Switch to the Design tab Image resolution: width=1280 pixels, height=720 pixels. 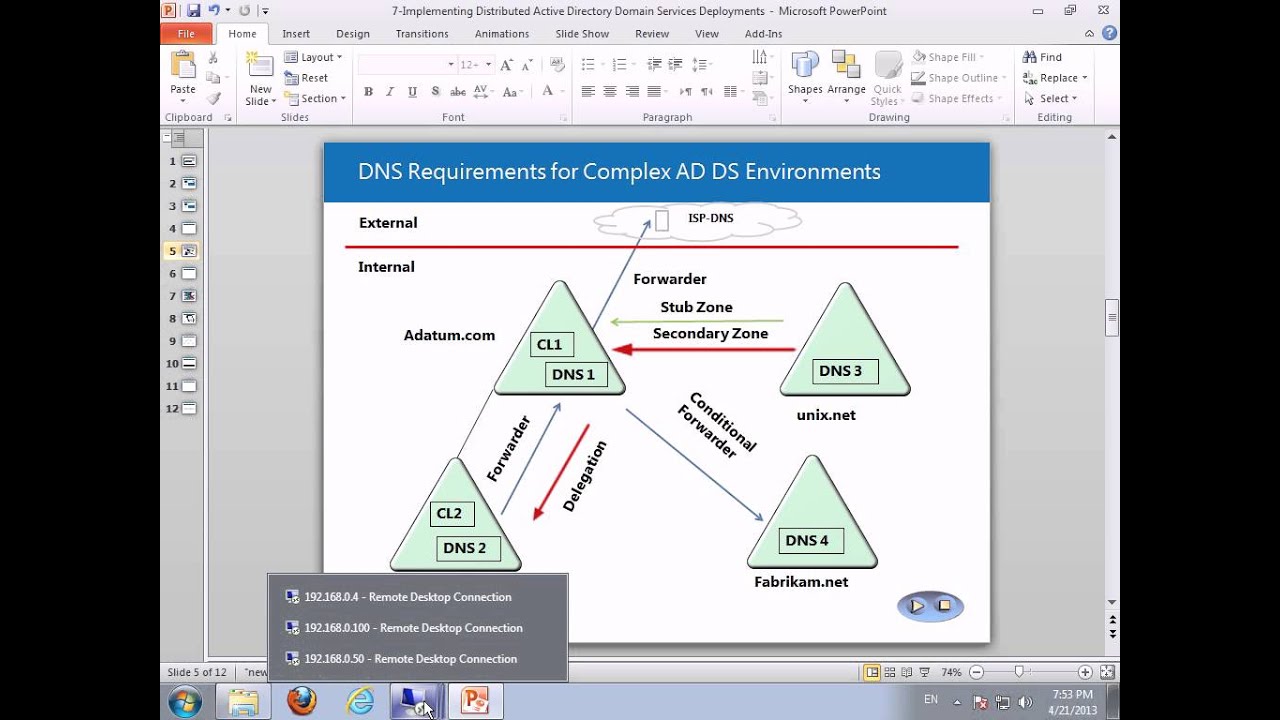tap(352, 33)
